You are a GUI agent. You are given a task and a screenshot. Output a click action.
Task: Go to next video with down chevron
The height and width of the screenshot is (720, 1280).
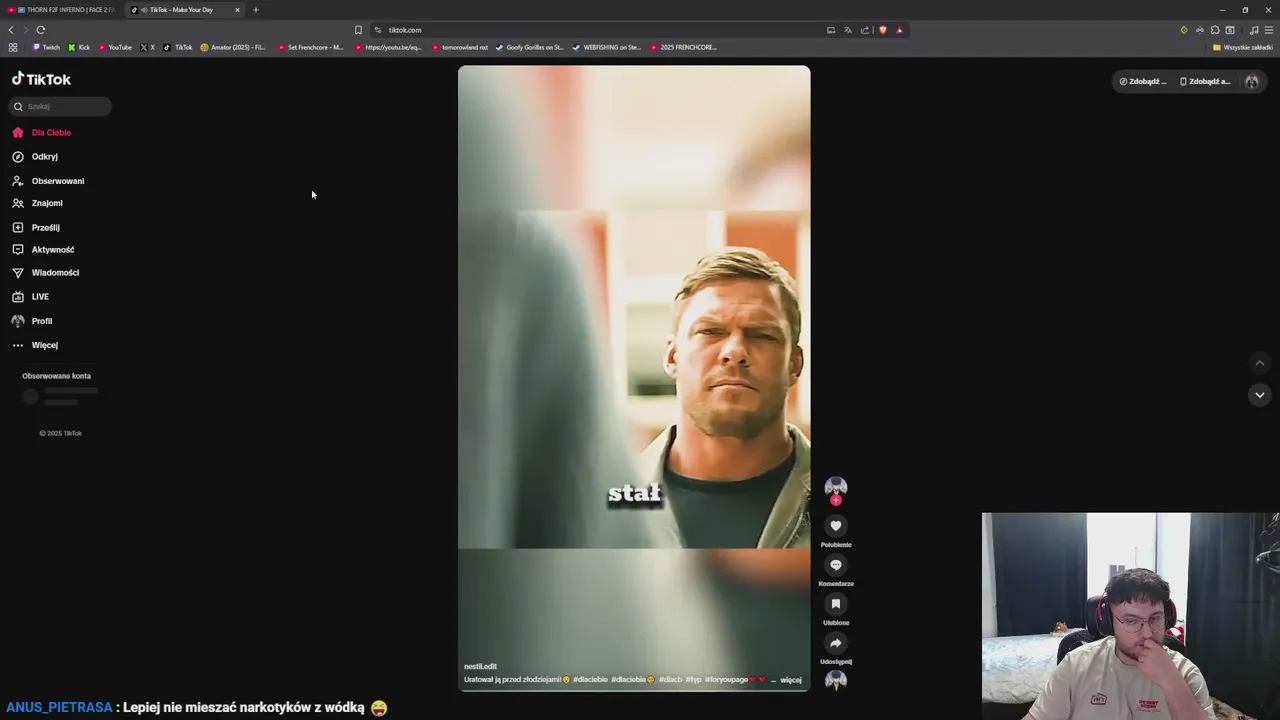(1260, 395)
